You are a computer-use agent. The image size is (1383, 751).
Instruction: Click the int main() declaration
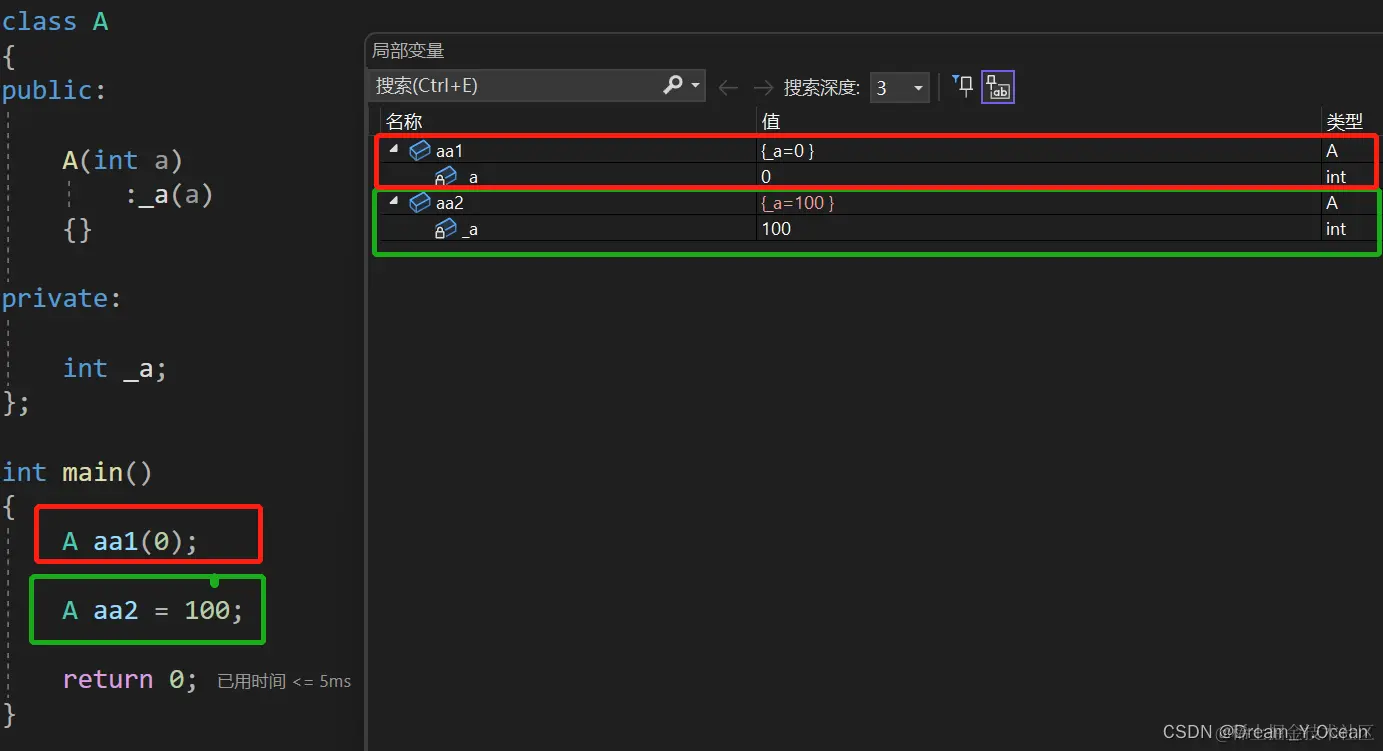(77, 472)
